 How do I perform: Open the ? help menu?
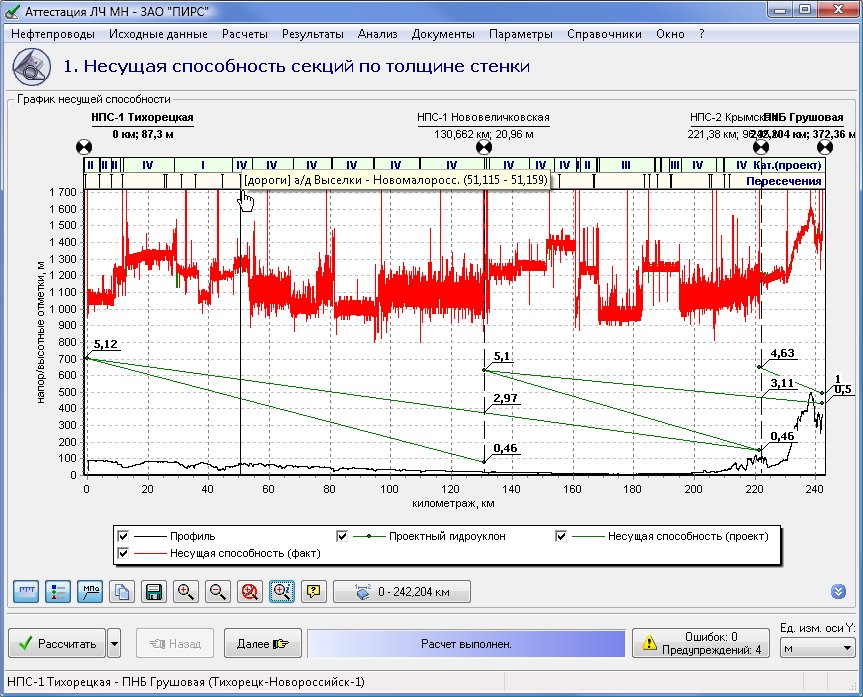(702, 34)
